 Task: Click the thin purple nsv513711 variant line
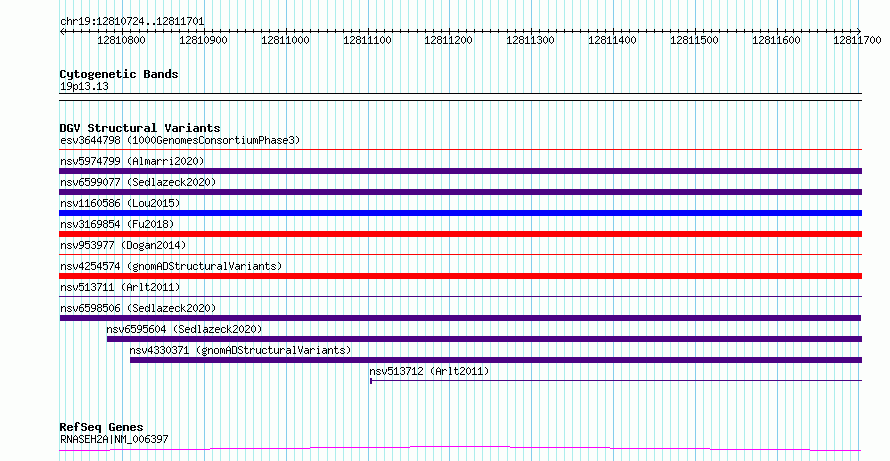click(460, 296)
